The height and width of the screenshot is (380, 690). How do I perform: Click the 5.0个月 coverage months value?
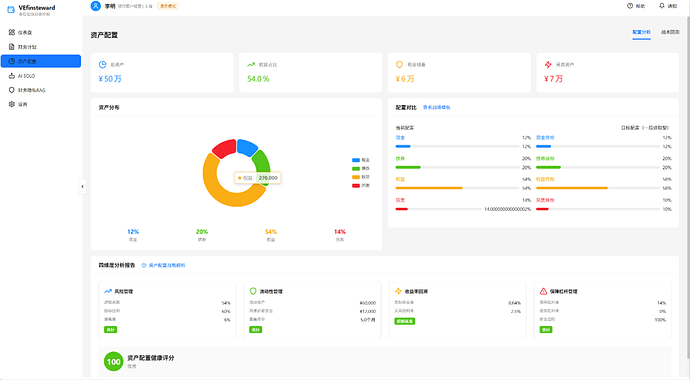click(368, 320)
